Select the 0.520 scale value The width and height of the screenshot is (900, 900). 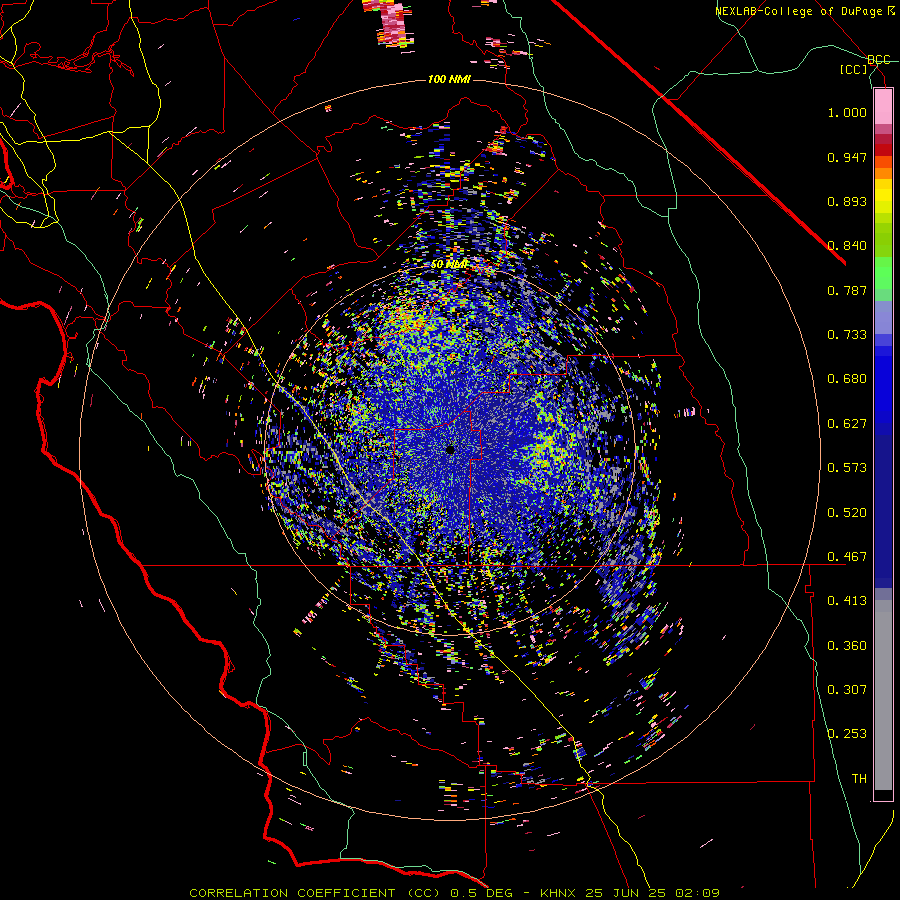[847, 513]
